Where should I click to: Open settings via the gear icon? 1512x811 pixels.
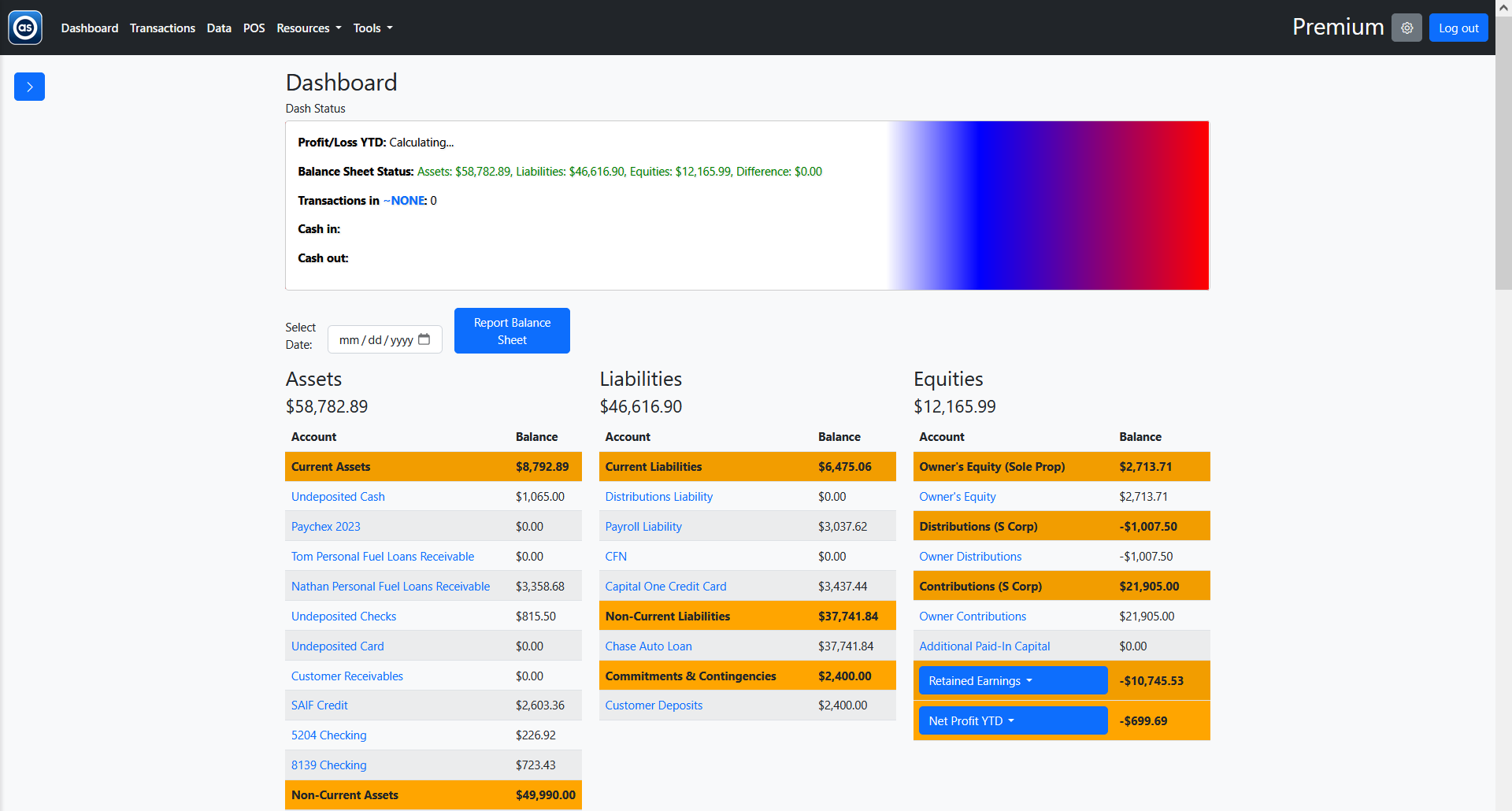[x=1406, y=28]
